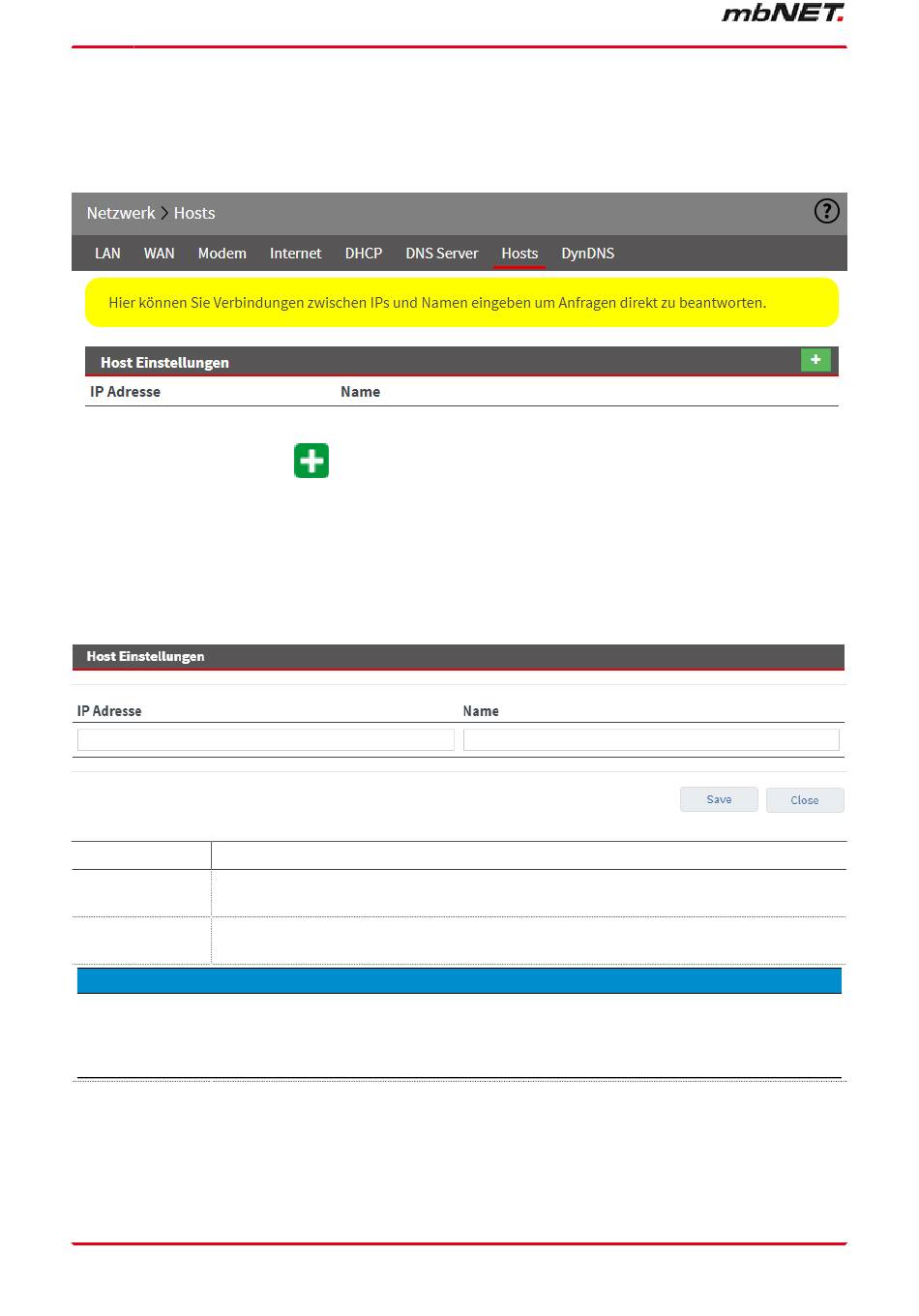Focus the Name input field
The height and width of the screenshot is (1316, 919).
click(650, 740)
